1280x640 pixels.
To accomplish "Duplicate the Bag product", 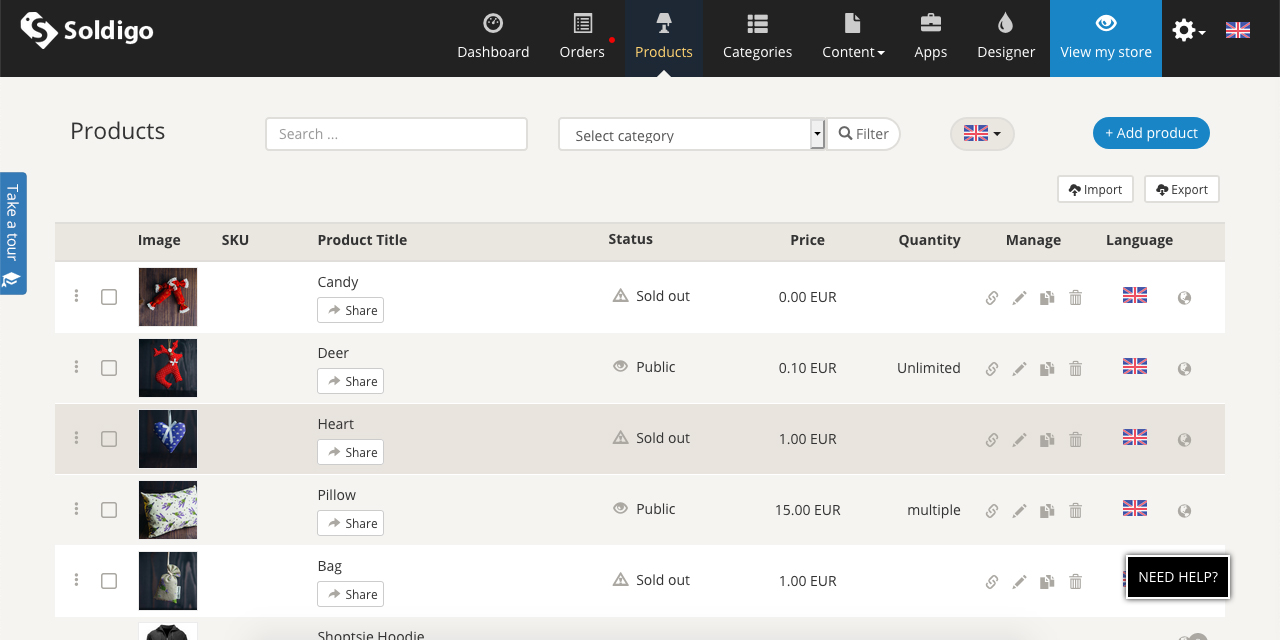I will pos(1047,582).
